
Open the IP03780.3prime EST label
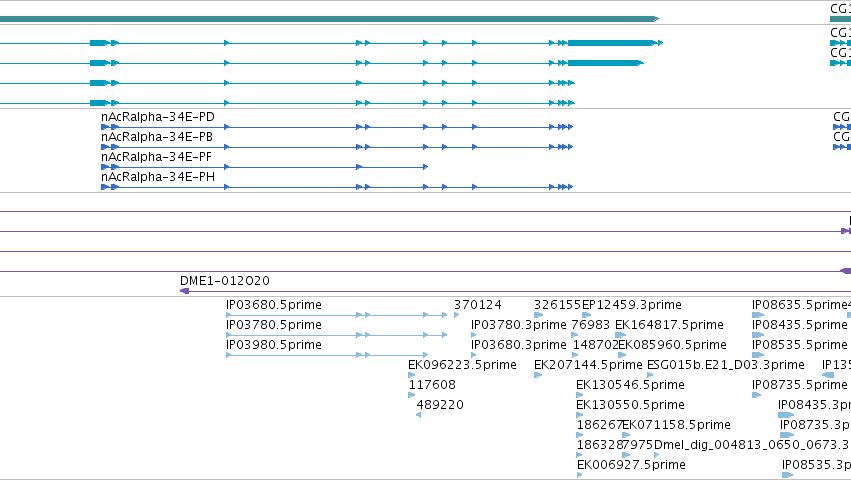tap(518, 325)
